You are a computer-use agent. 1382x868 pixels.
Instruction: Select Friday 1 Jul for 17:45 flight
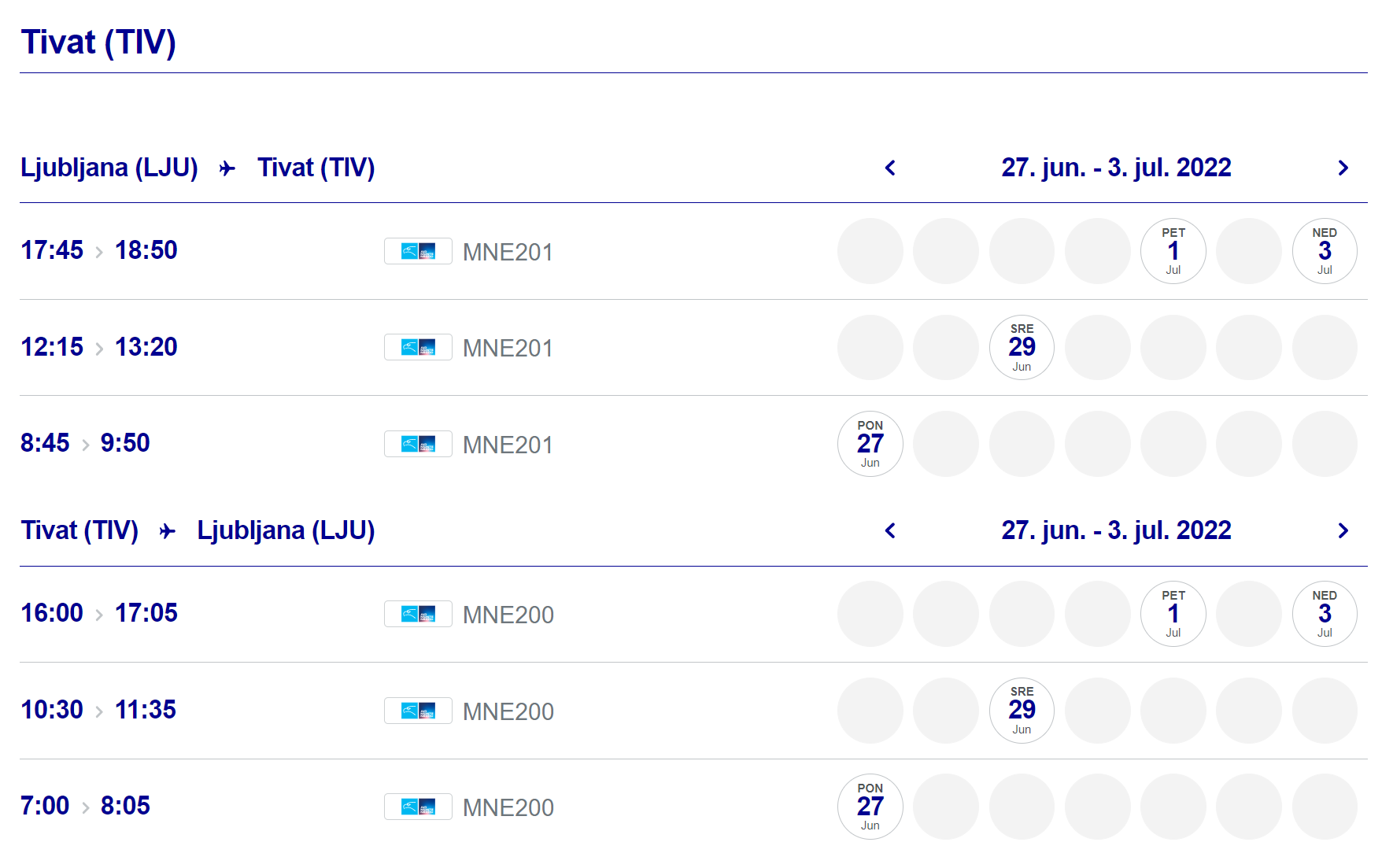pyautogui.click(x=1173, y=251)
